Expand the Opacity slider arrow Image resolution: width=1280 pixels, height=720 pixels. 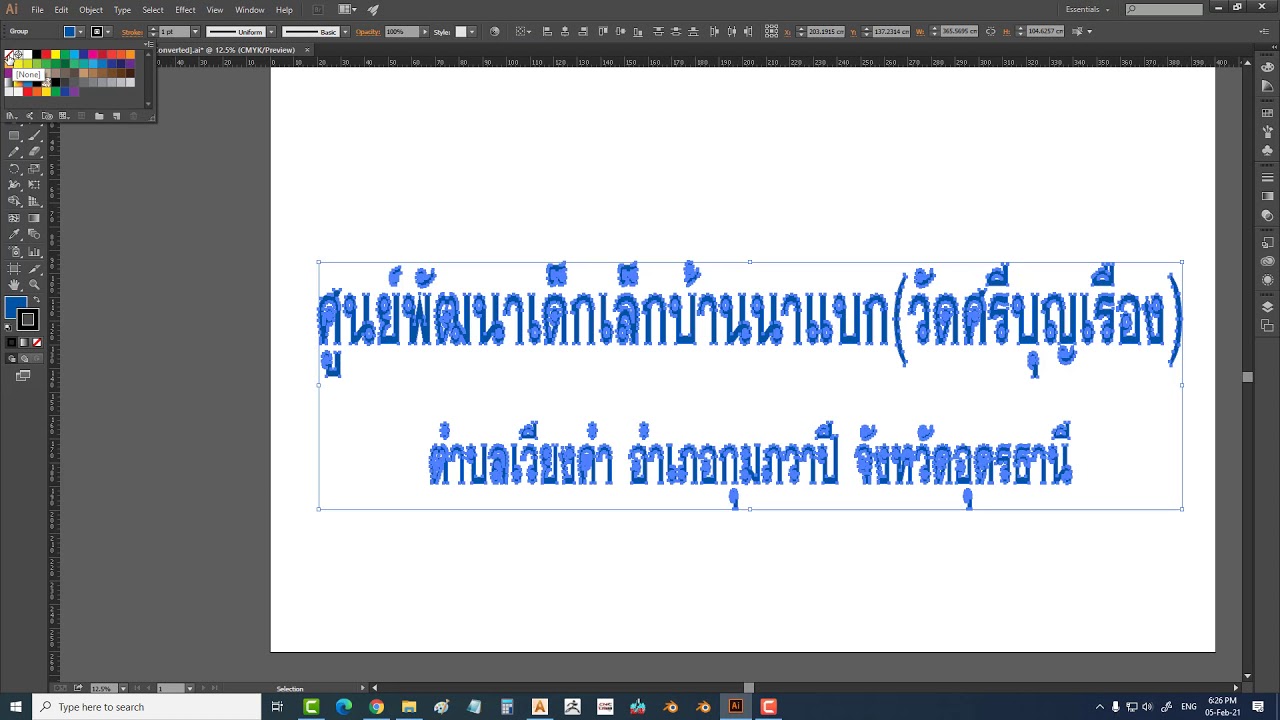click(425, 31)
